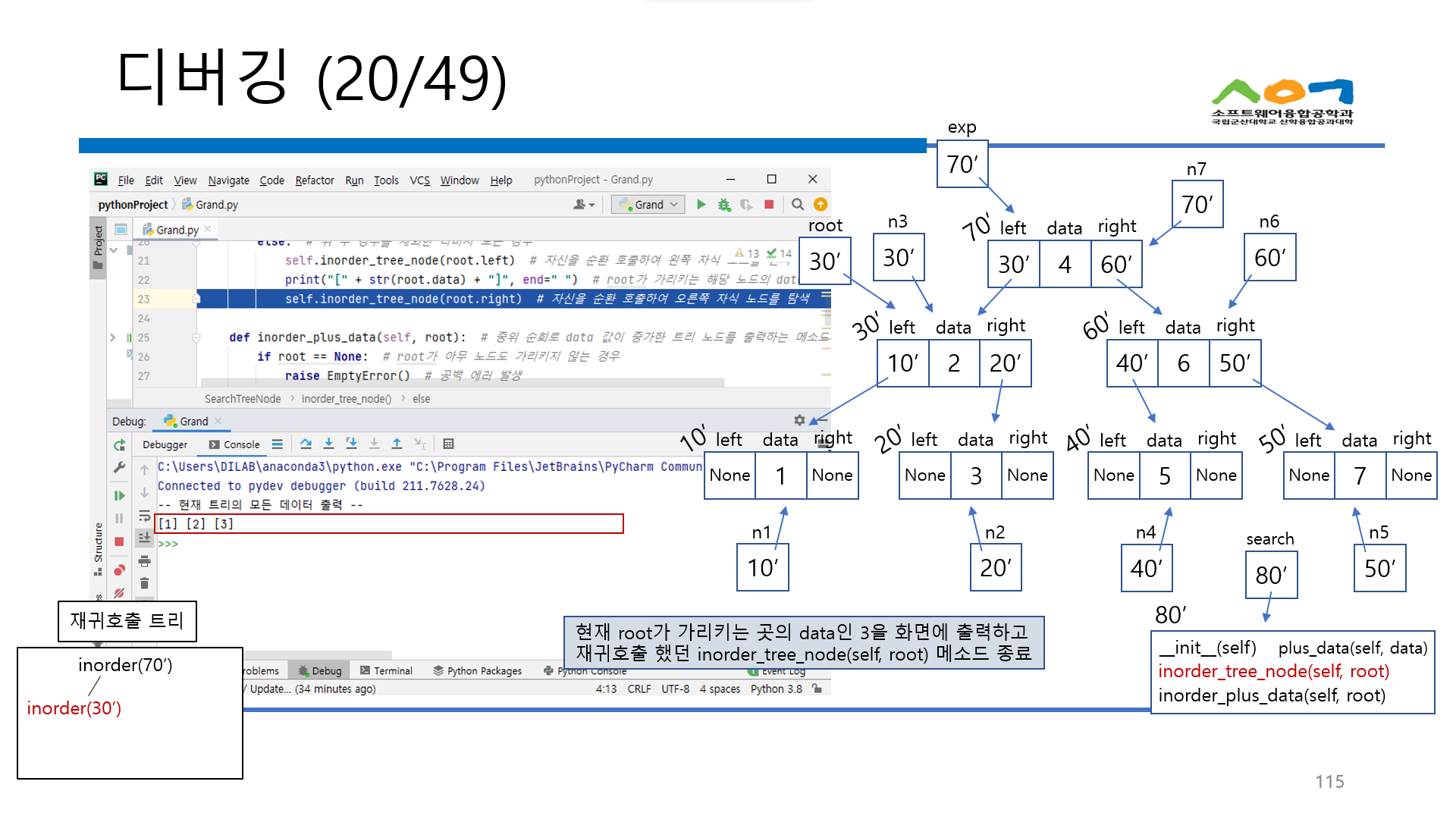Click Show Execution Point icon
The height and width of the screenshot is (819, 1456).
tap(277, 444)
